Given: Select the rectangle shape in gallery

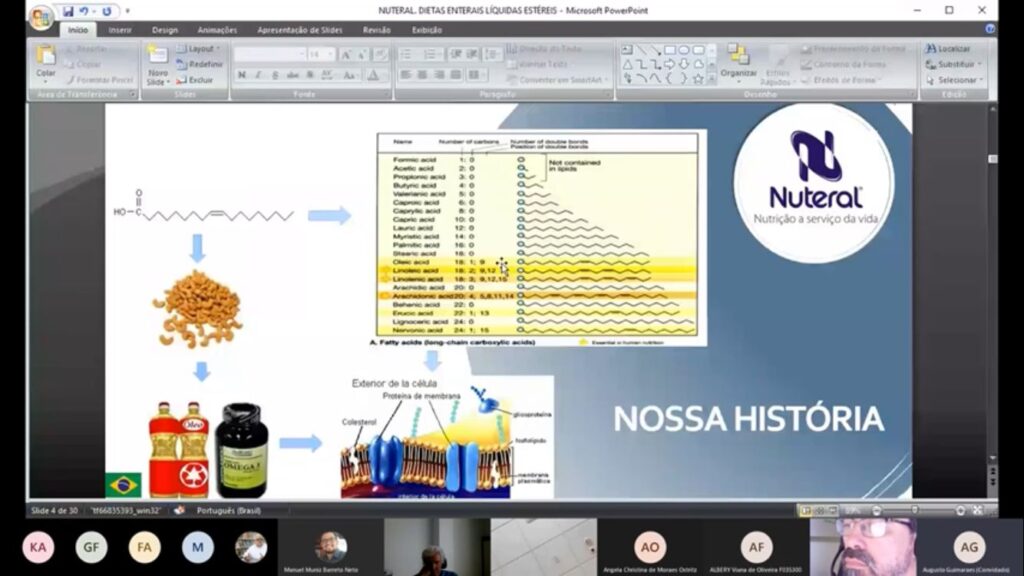Looking at the screenshot, I should 670,50.
